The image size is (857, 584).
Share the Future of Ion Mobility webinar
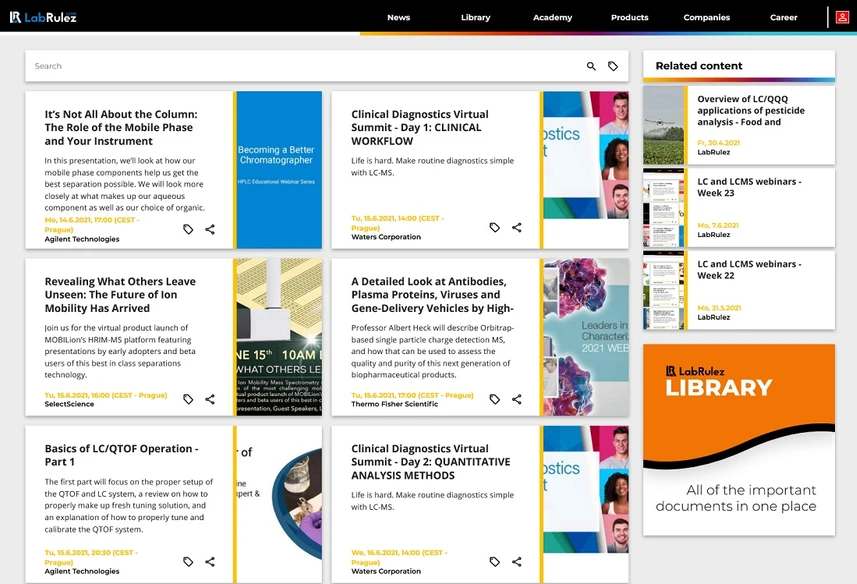210,399
